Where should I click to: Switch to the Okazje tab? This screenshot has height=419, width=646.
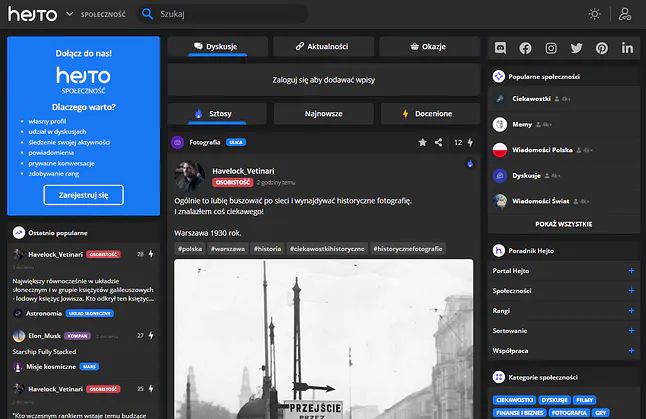pos(429,47)
